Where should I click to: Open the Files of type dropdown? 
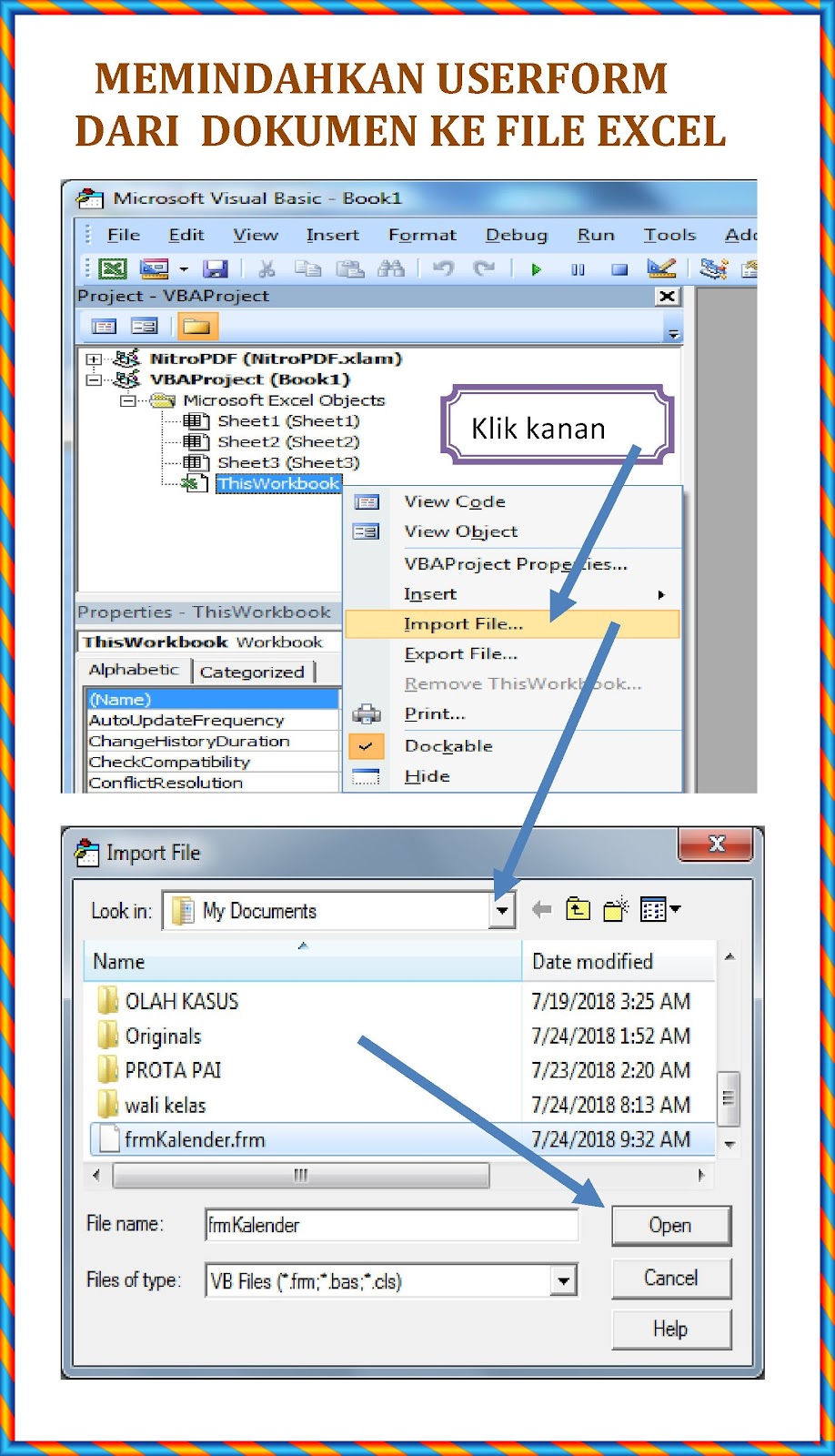pos(564,1281)
